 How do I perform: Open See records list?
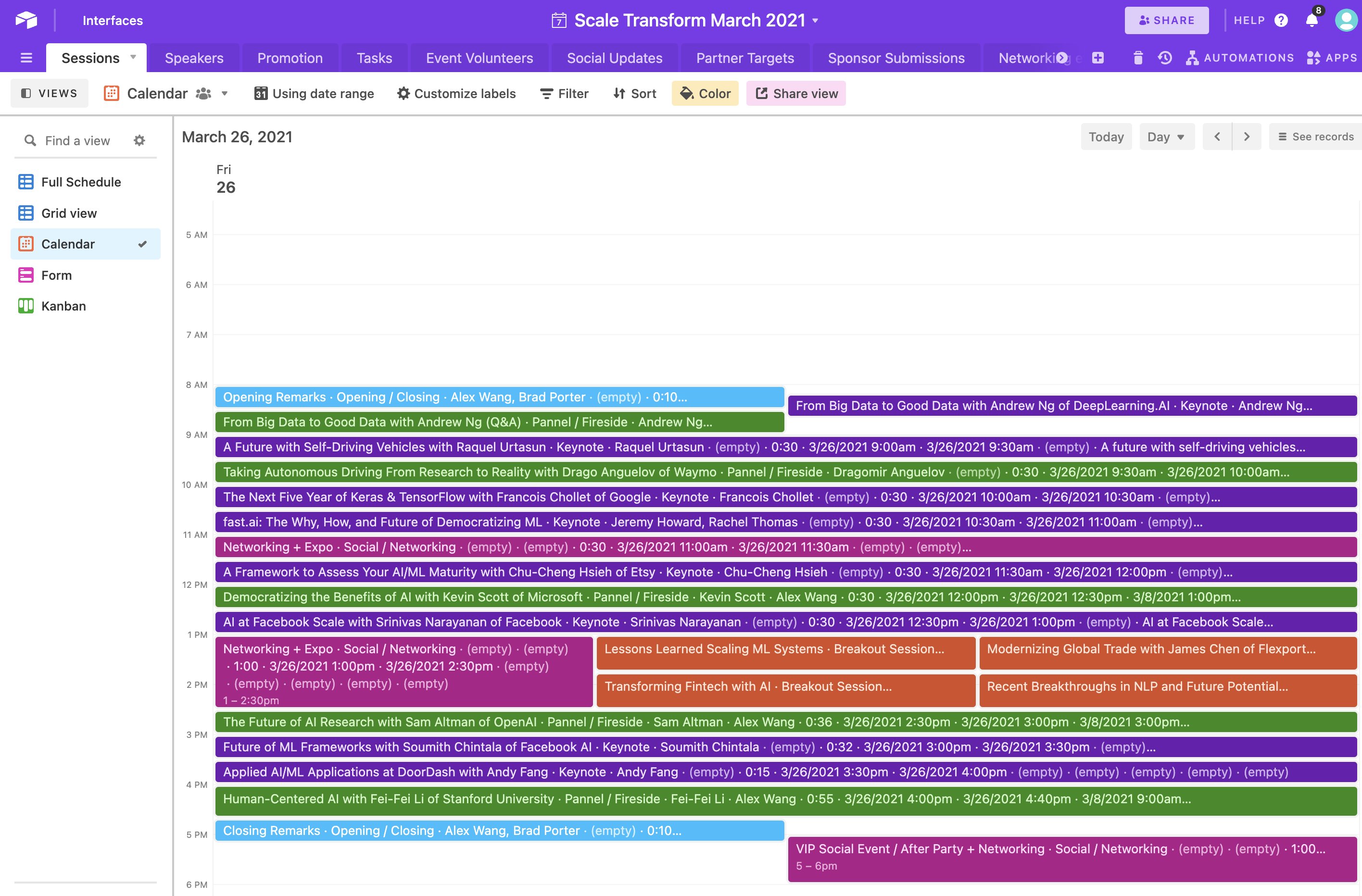[1315, 137]
